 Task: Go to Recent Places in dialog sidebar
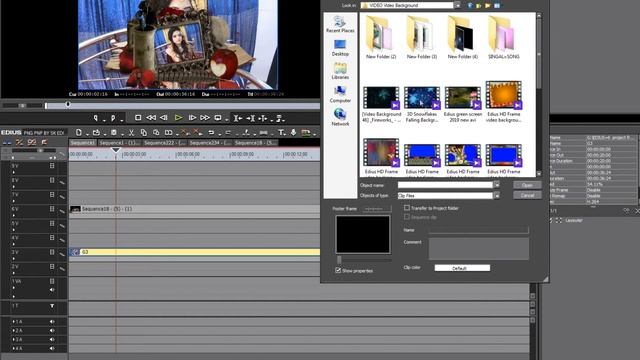tap(340, 24)
